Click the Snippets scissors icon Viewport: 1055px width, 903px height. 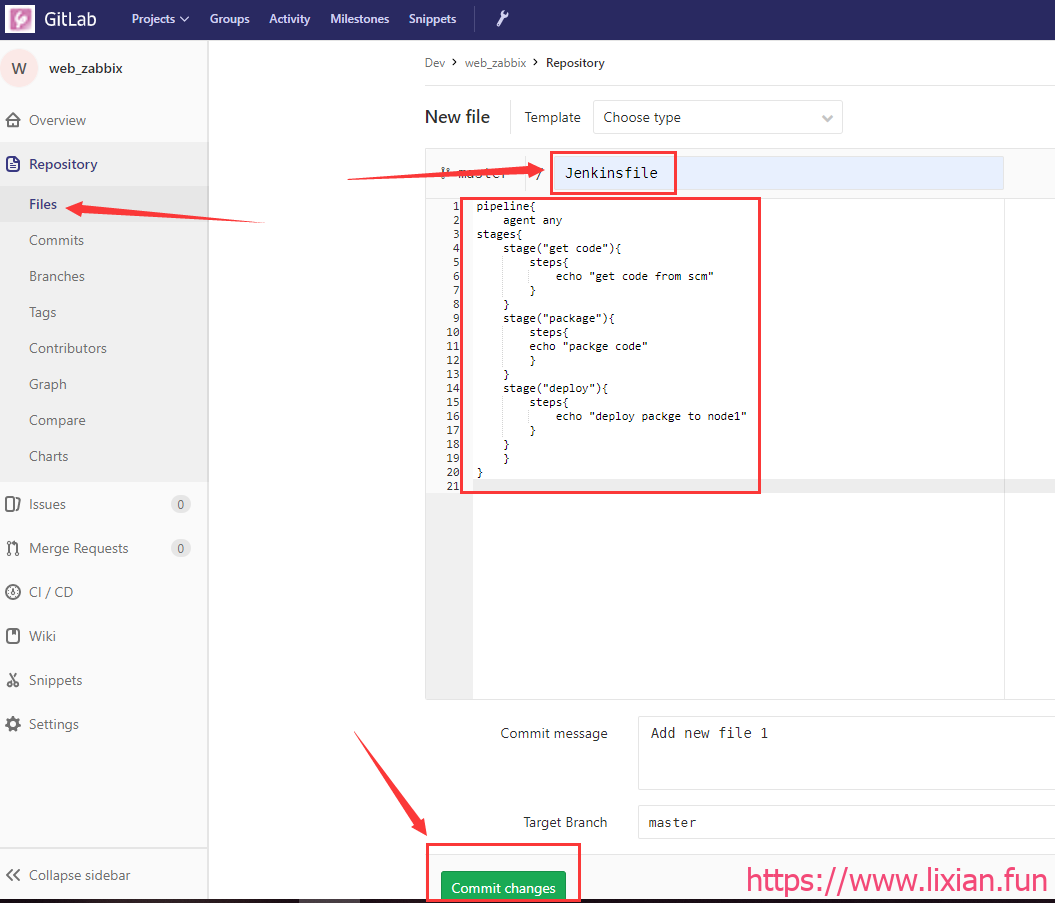point(13,680)
